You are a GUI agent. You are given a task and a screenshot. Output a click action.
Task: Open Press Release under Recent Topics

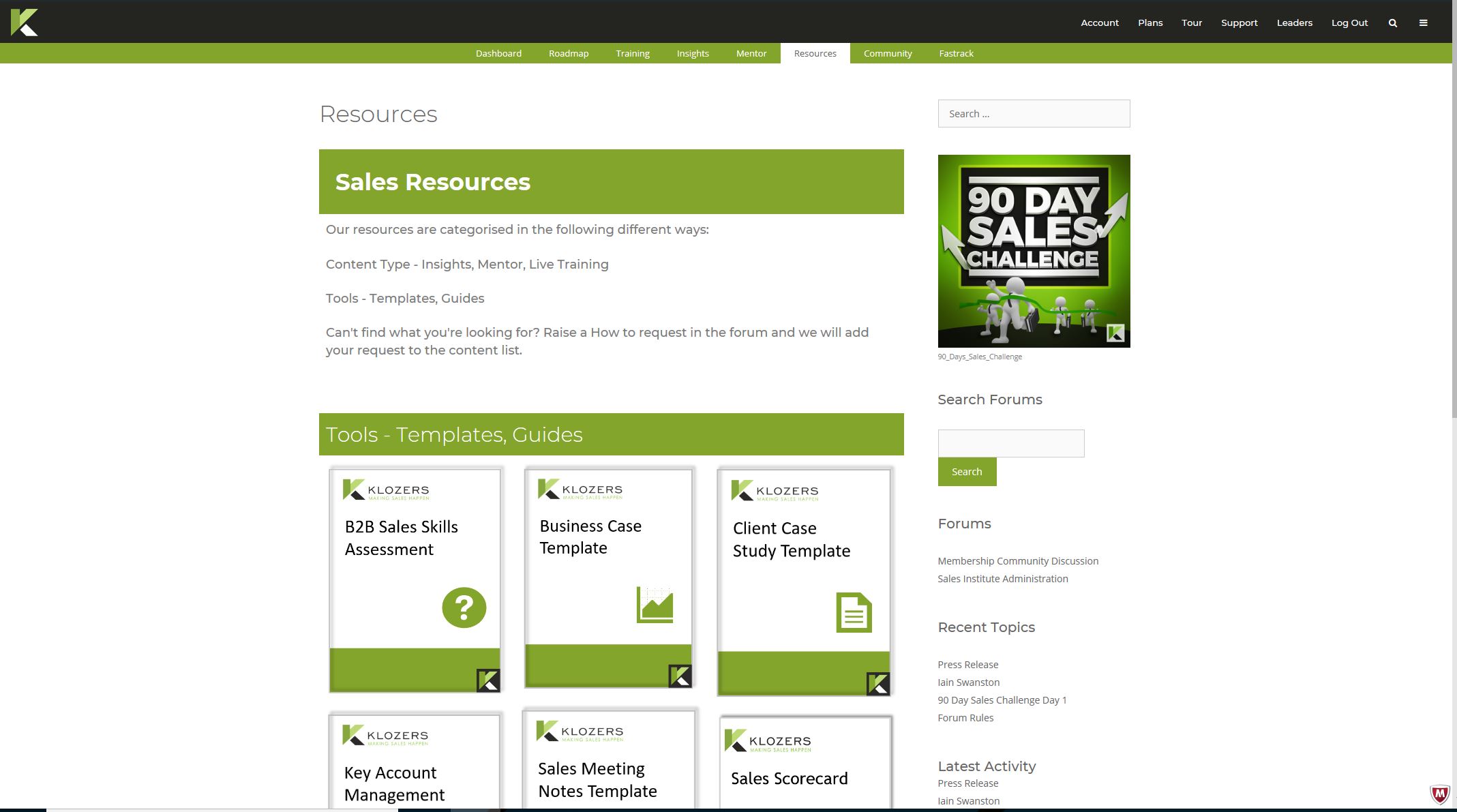tap(967, 665)
